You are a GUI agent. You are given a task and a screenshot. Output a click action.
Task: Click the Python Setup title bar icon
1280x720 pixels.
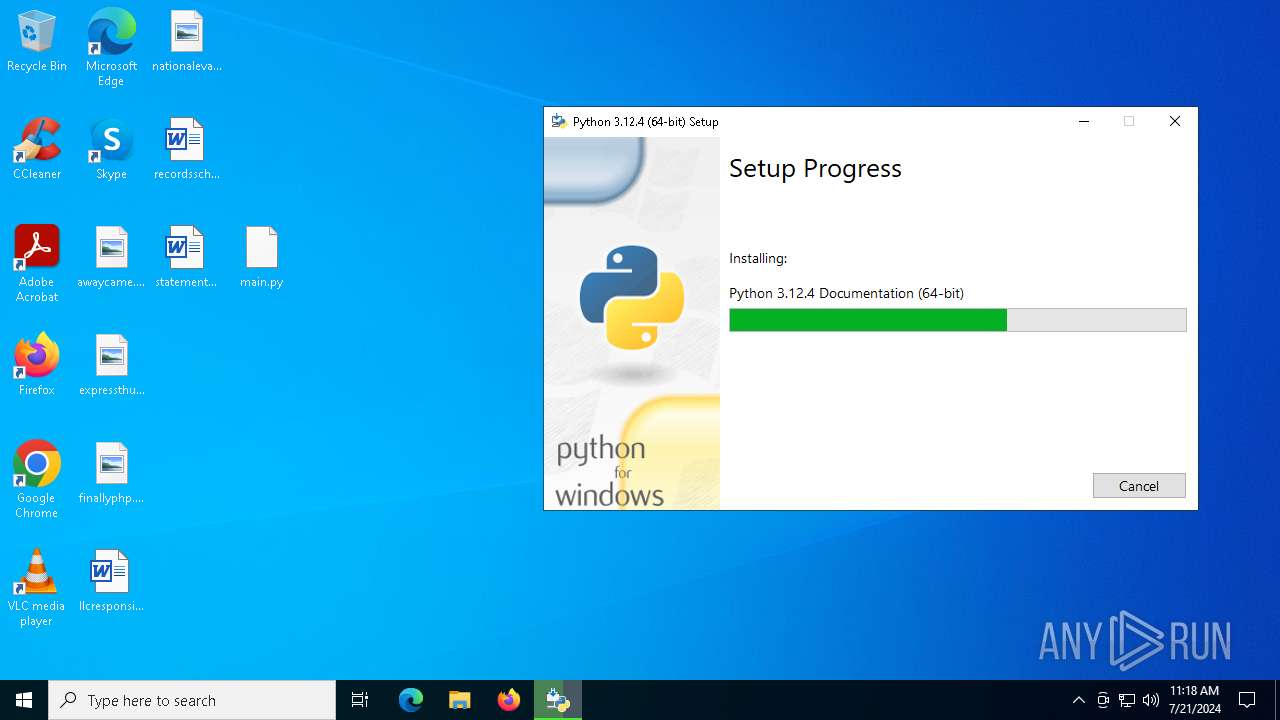coord(559,121)
